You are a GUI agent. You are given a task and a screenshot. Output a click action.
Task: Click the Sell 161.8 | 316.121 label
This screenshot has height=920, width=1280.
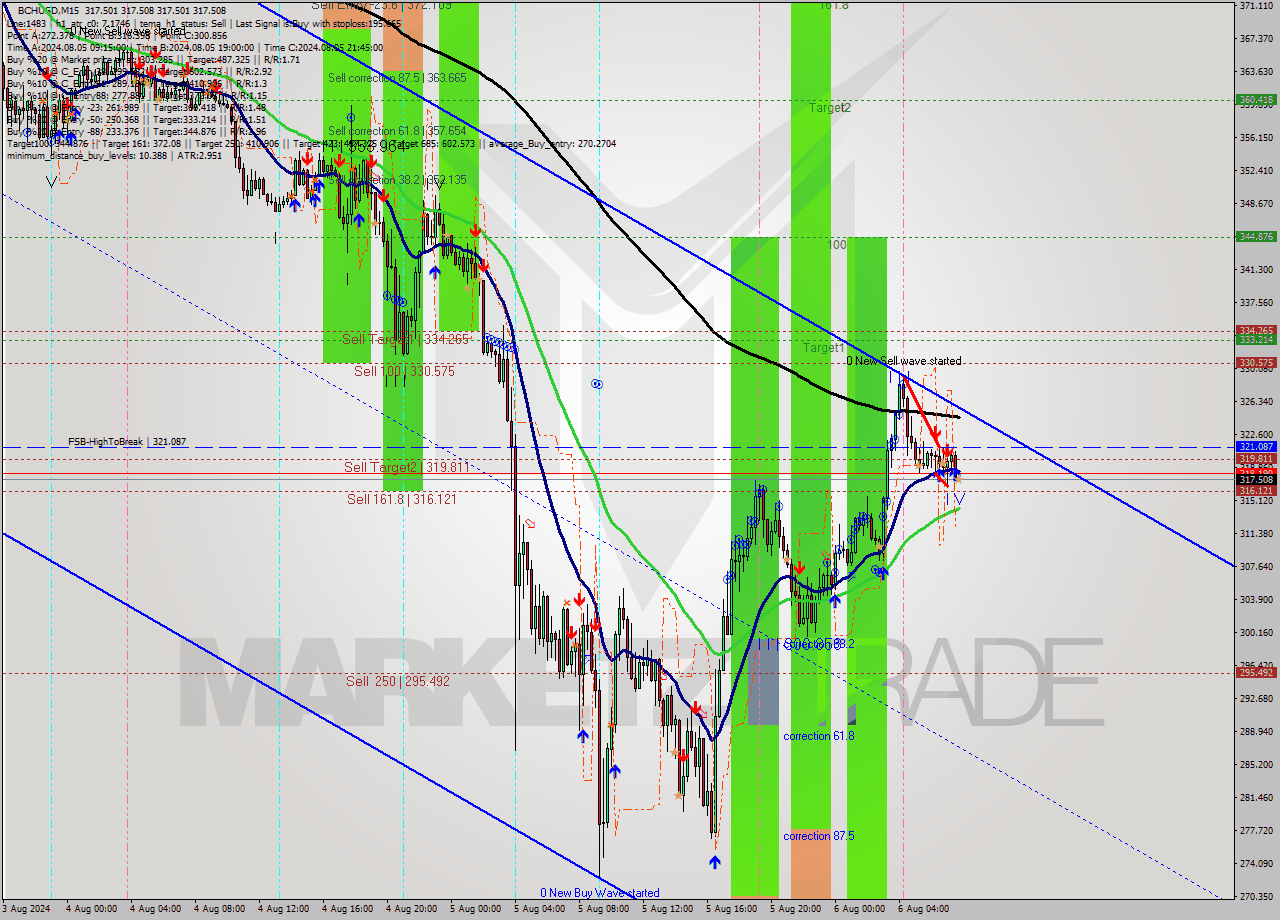point(401,498)
